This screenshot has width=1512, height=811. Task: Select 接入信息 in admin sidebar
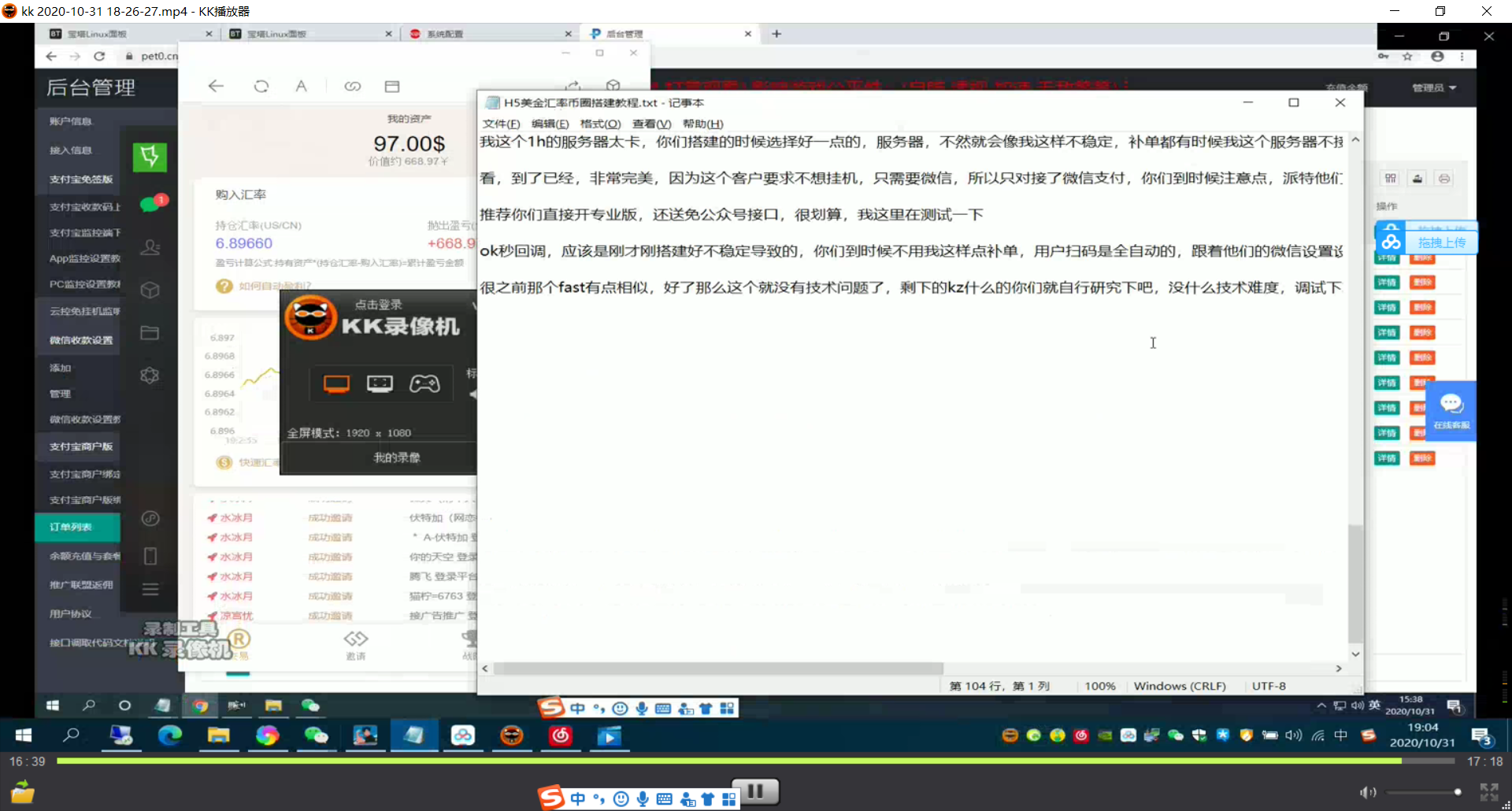71,150
